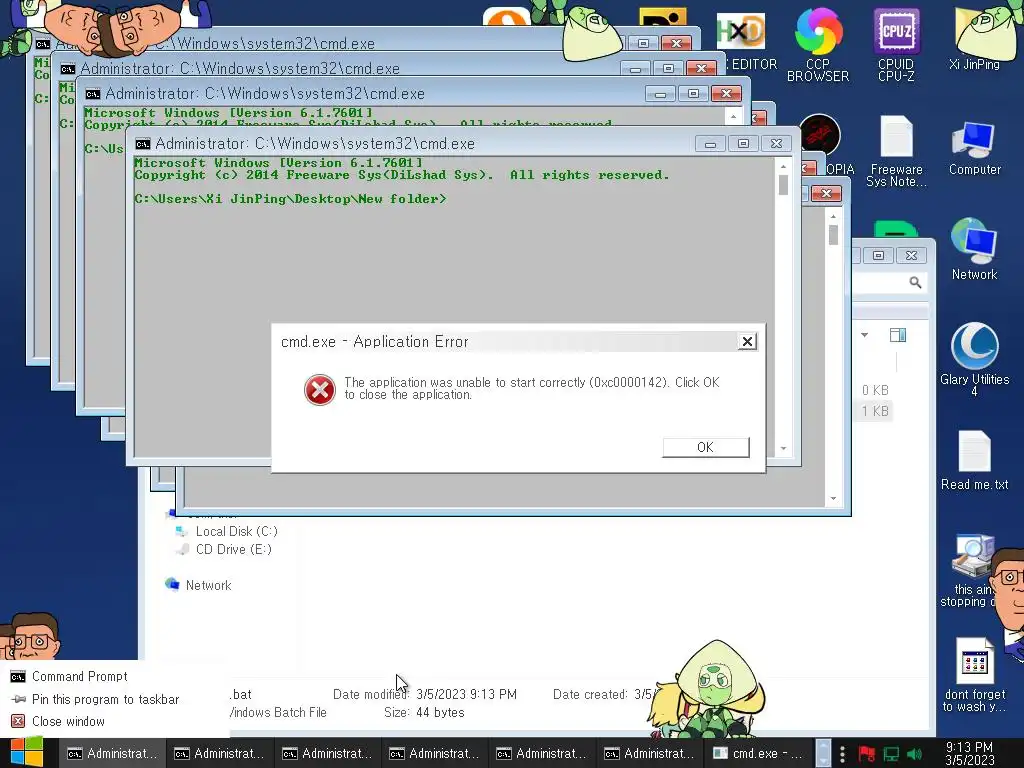The width and height of the screenshot is (1024, 768).
Task: Click the Date modified value 3/5/2023 9:13 PM
Action: pos(466,694)
